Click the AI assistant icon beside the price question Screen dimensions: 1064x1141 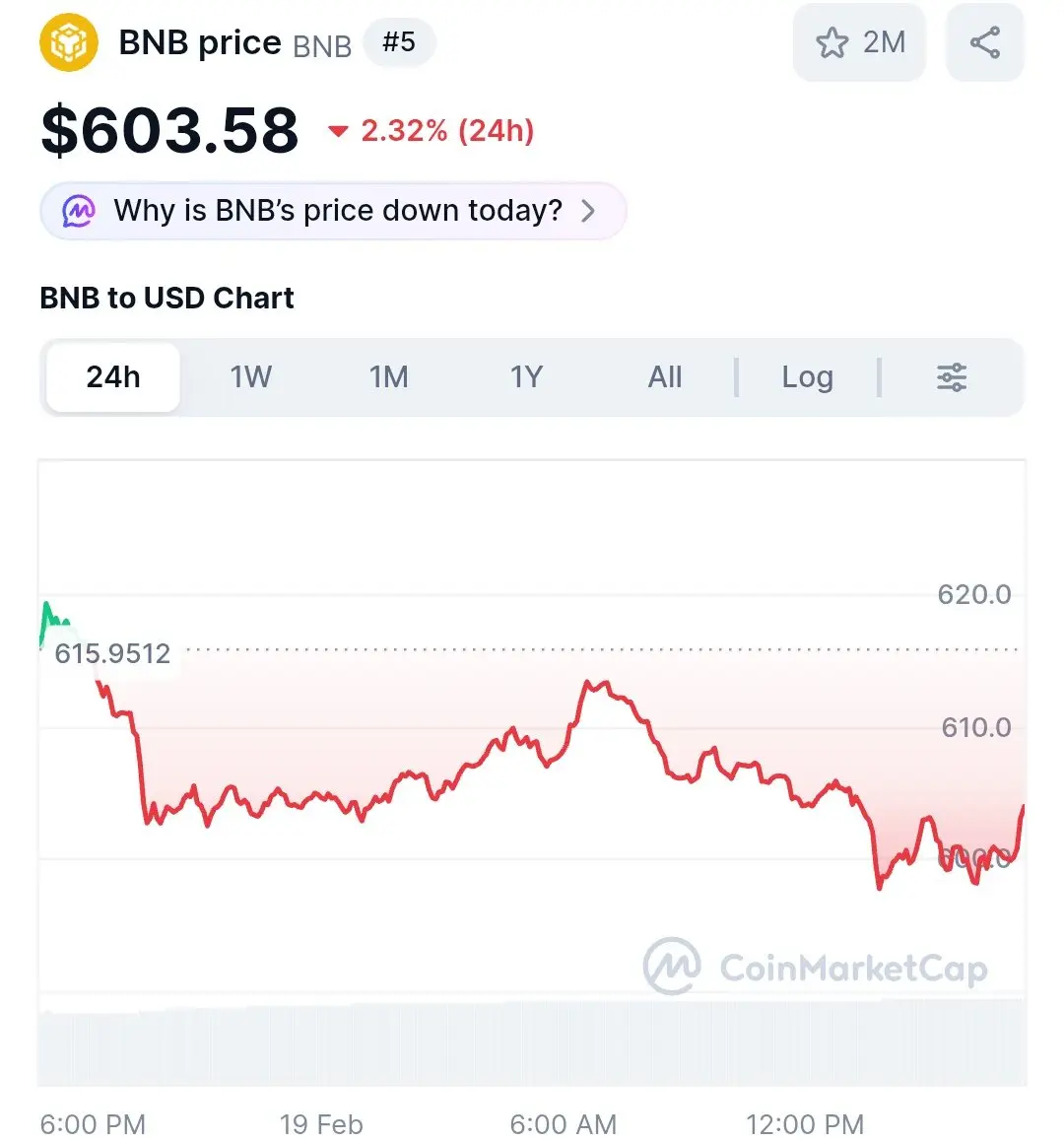(79, 211)
